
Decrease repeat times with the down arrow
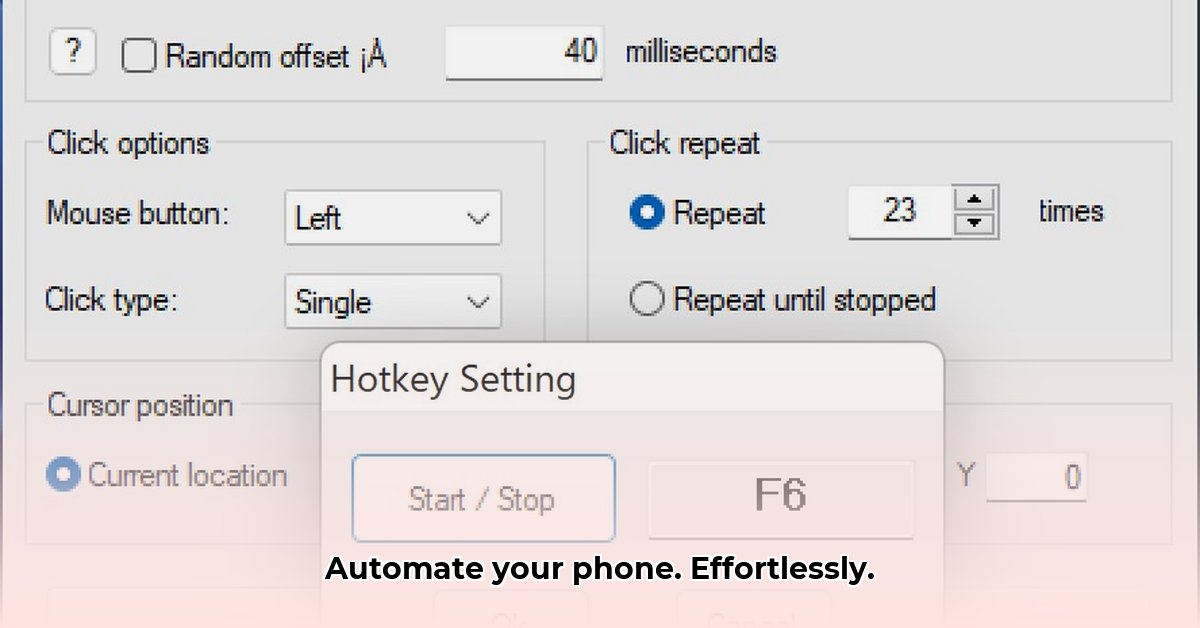975,224
